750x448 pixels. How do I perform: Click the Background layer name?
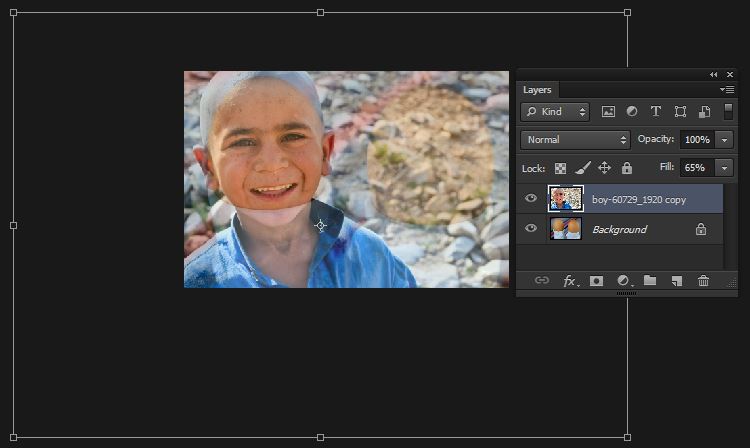[619, 229]
